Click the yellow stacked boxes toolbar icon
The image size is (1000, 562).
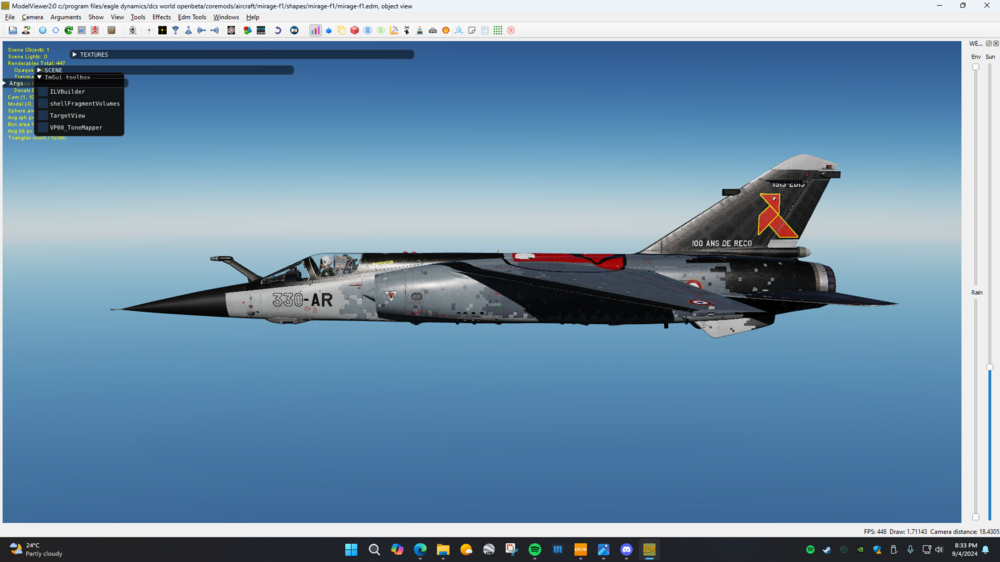341,30
